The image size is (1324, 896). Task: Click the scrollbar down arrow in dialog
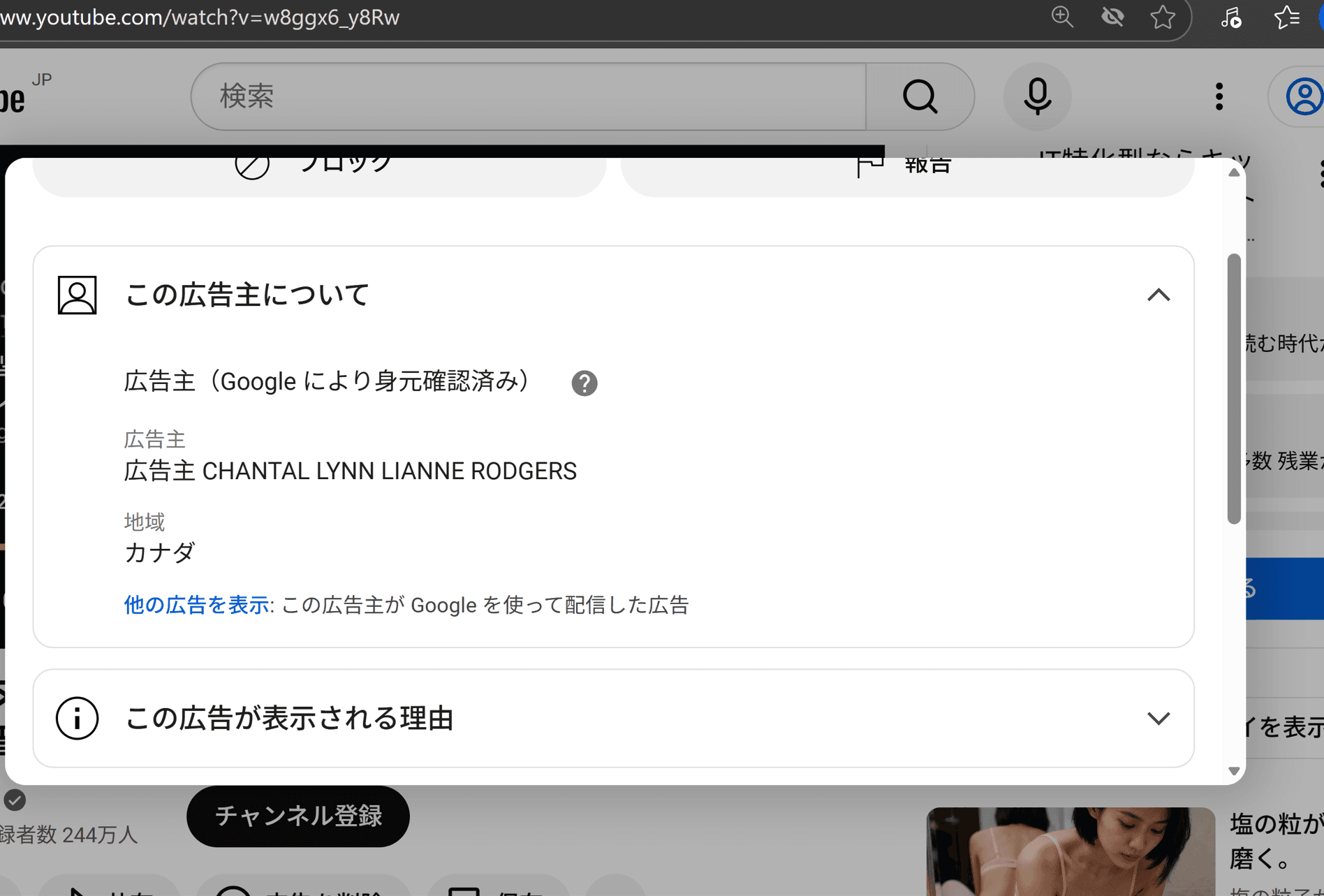click(1234, 771)
